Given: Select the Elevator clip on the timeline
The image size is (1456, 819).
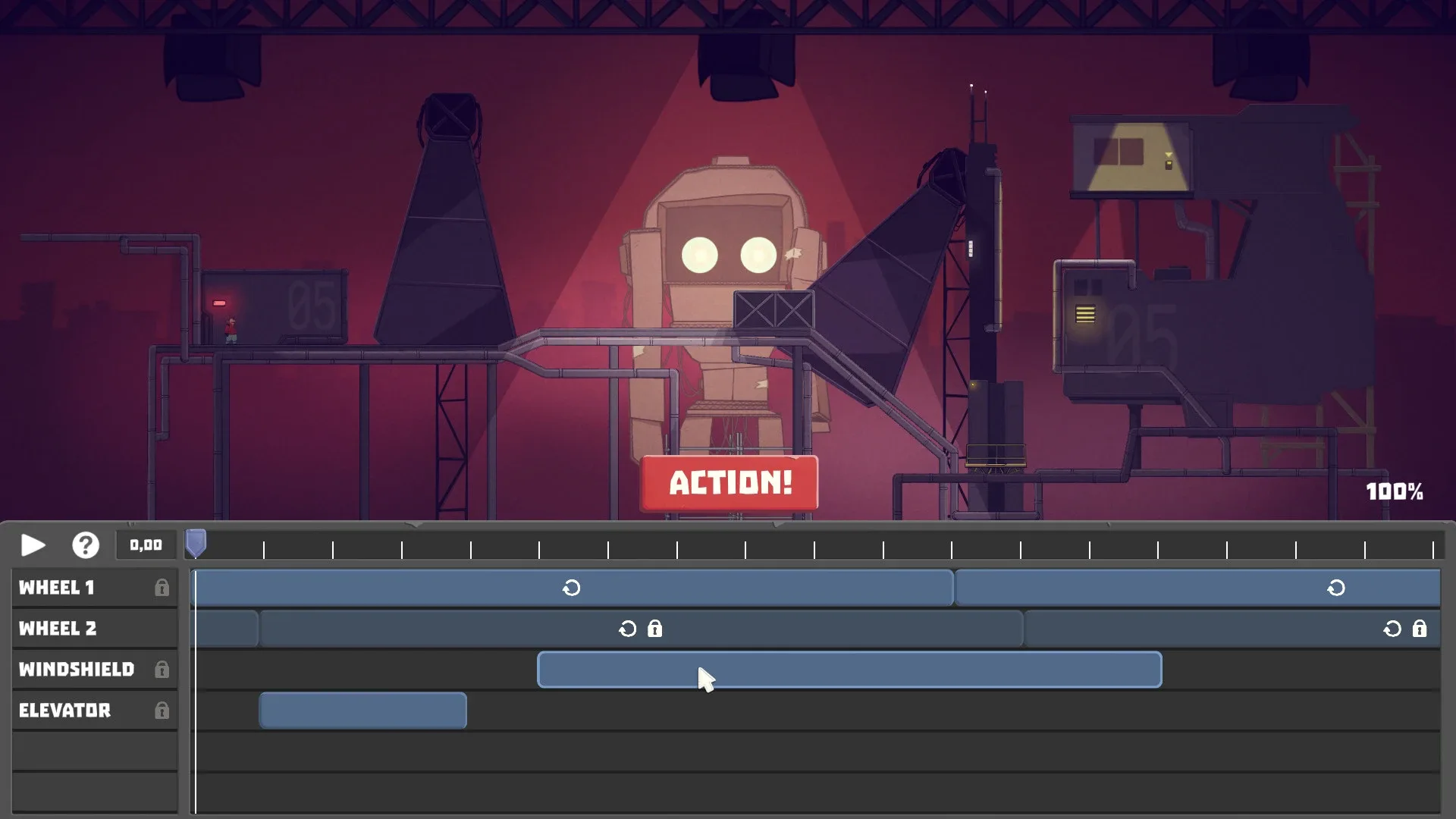Looking at the screenshot, I should point(362,711).
